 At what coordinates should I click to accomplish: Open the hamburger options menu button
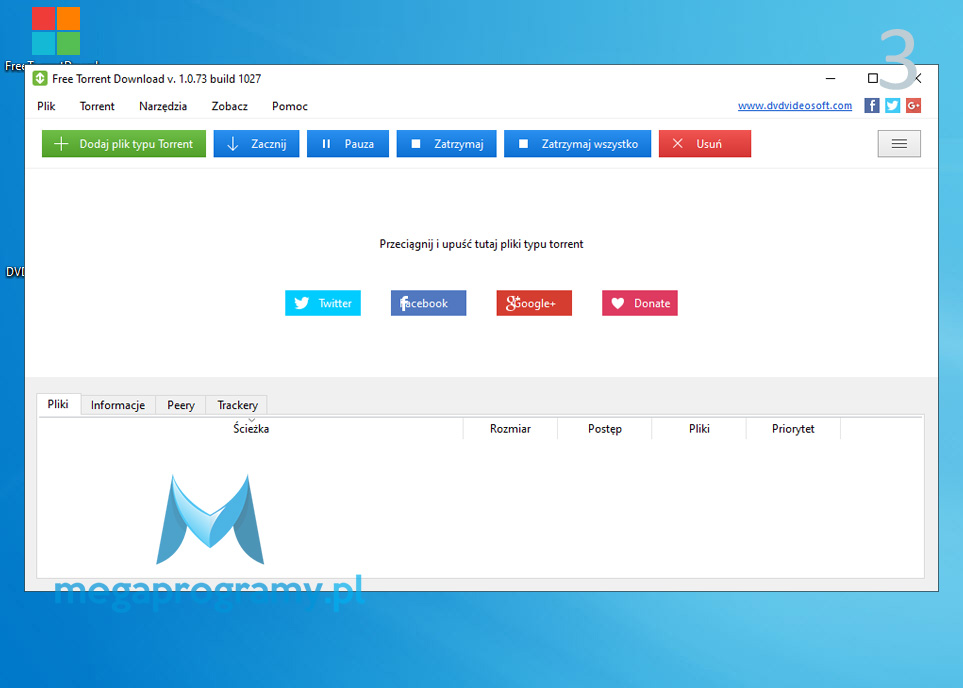click(x=899, y=144)
